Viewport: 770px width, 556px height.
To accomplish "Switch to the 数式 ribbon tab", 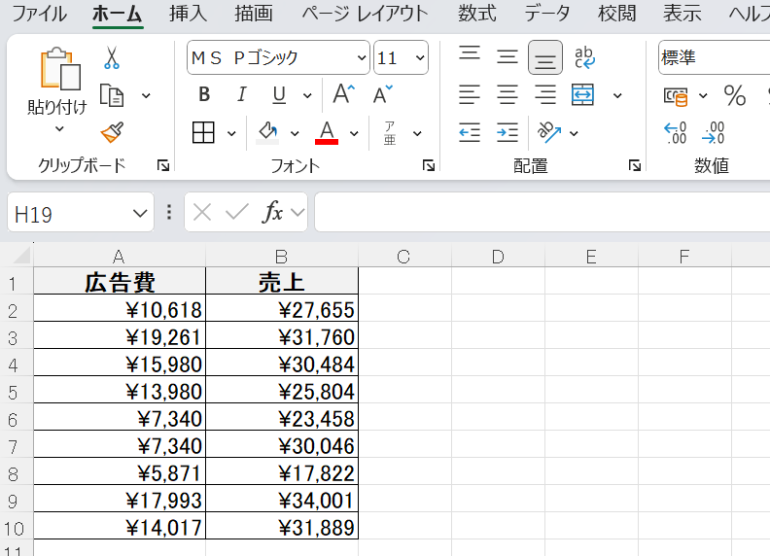I will pos(477,14).
